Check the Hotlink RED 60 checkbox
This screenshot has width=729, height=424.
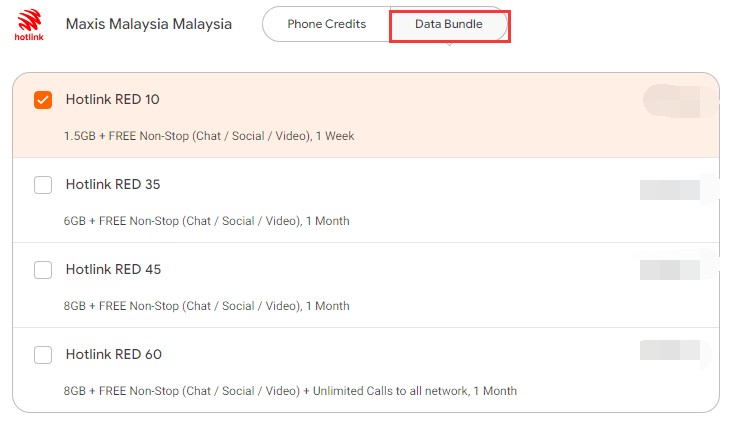point(43,355)
